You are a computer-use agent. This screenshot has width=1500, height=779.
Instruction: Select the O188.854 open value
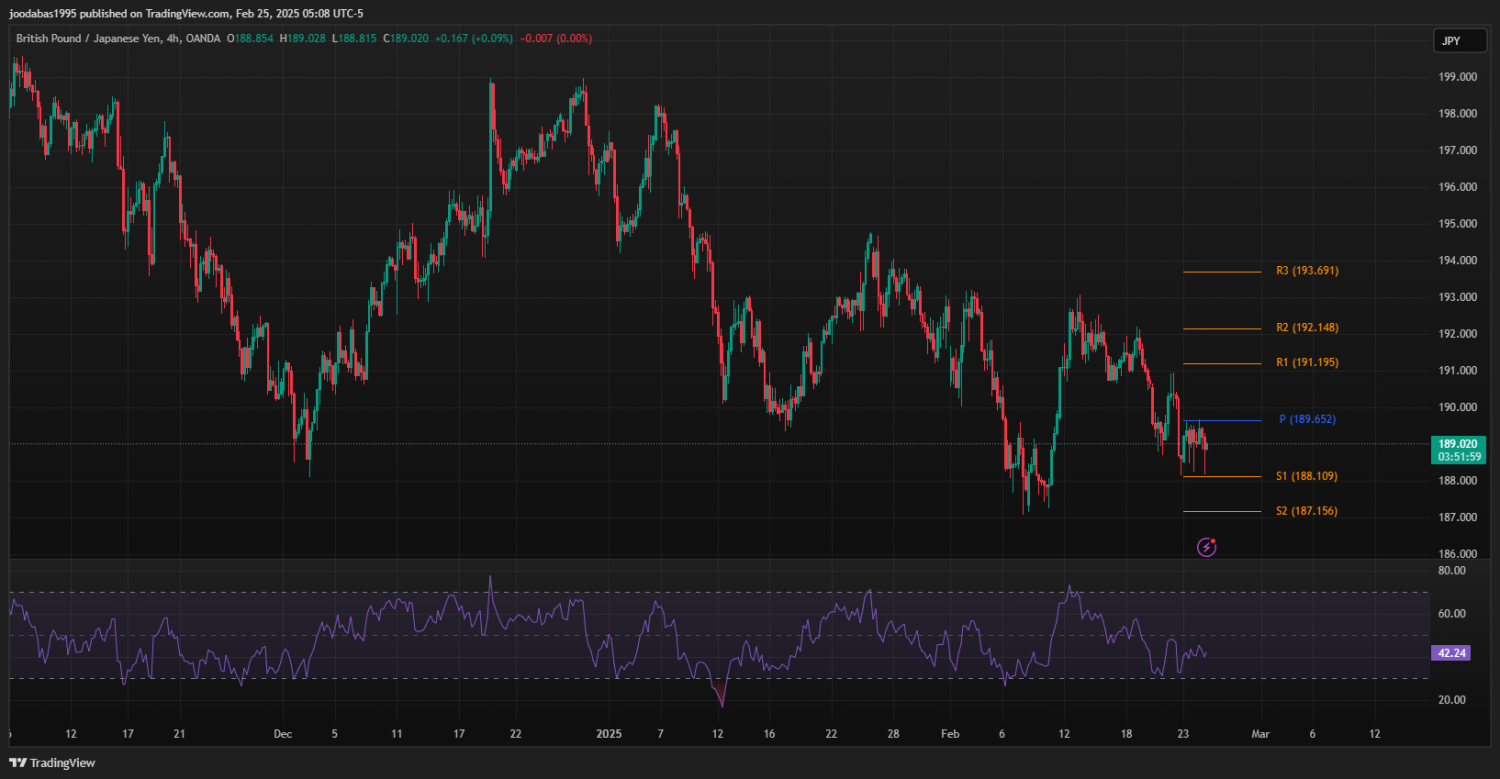tap(251, 38)
